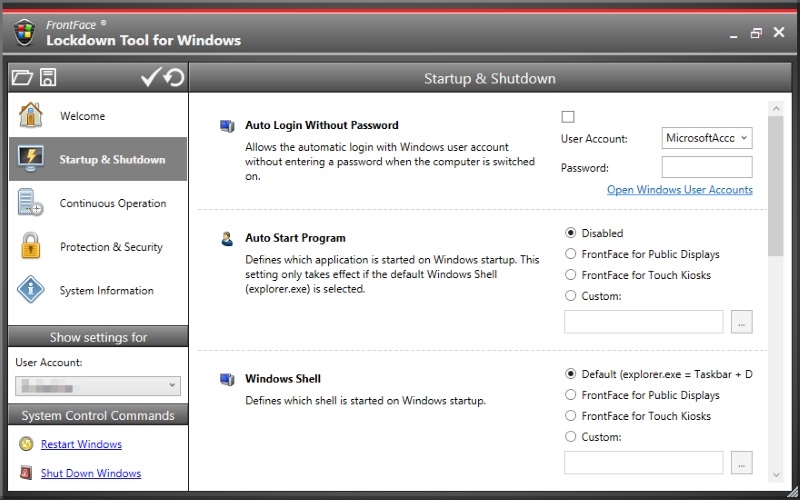This screenshot has width=800, height=500.
Task: Click the circular undo arrow icon
Action: (174, 77)
